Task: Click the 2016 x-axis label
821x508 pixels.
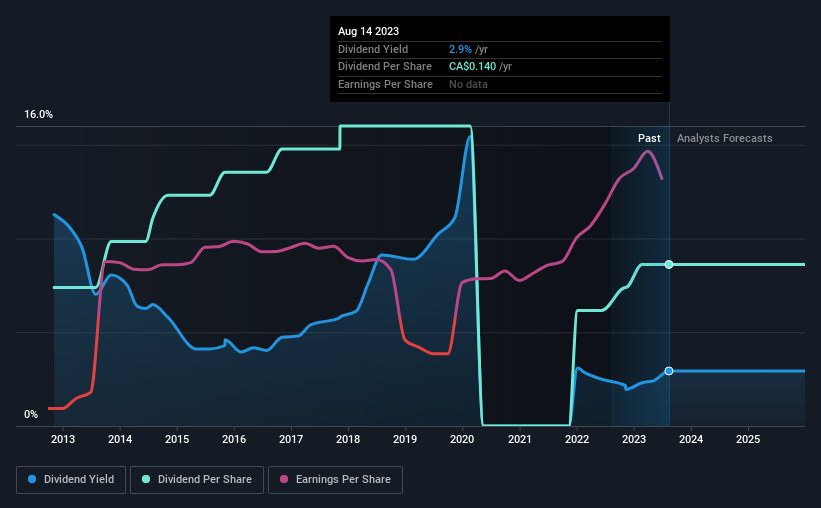Action: tap(234, 439)
